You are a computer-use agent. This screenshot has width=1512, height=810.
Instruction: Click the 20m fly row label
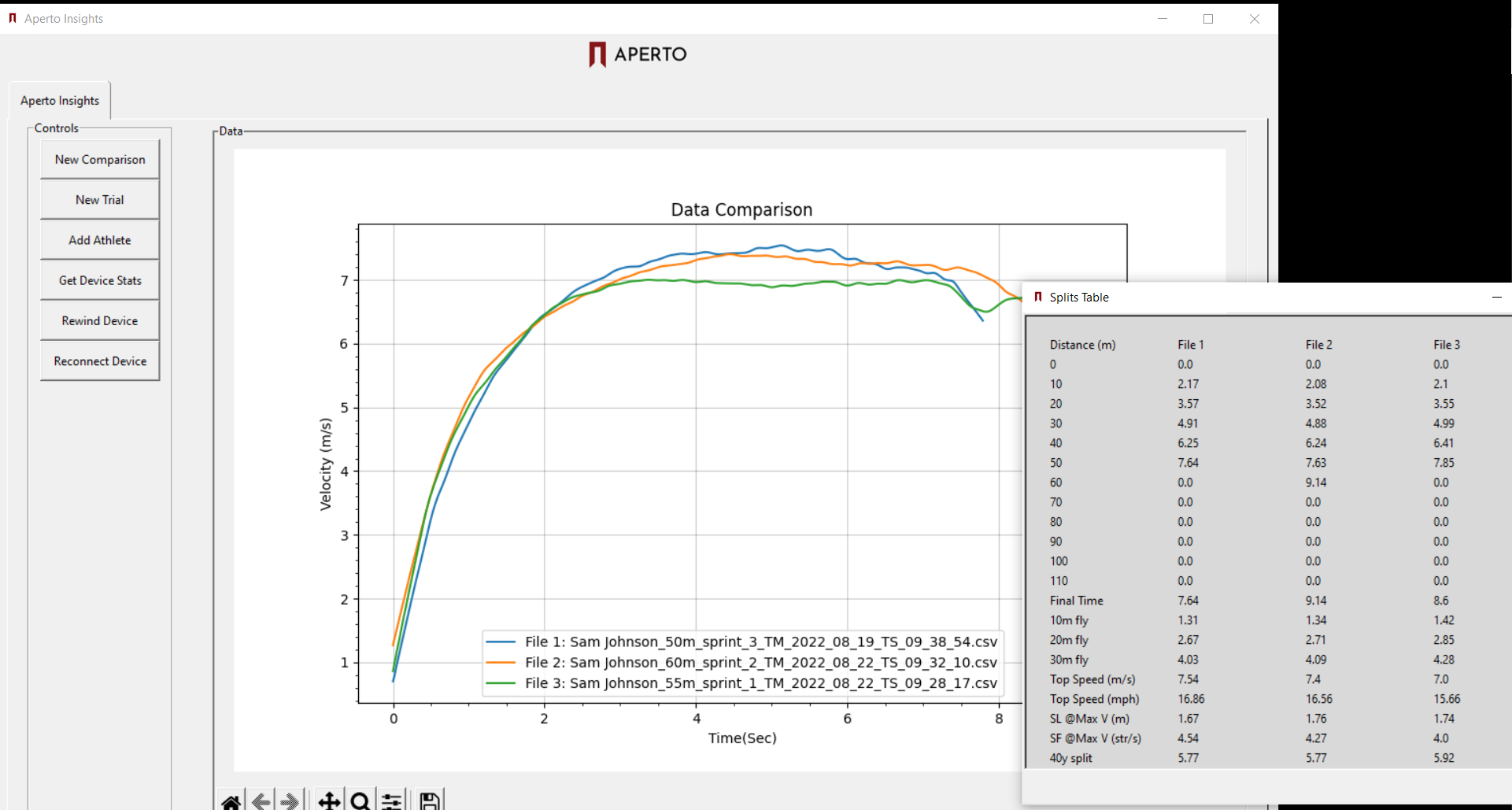tap(1068, 640)
